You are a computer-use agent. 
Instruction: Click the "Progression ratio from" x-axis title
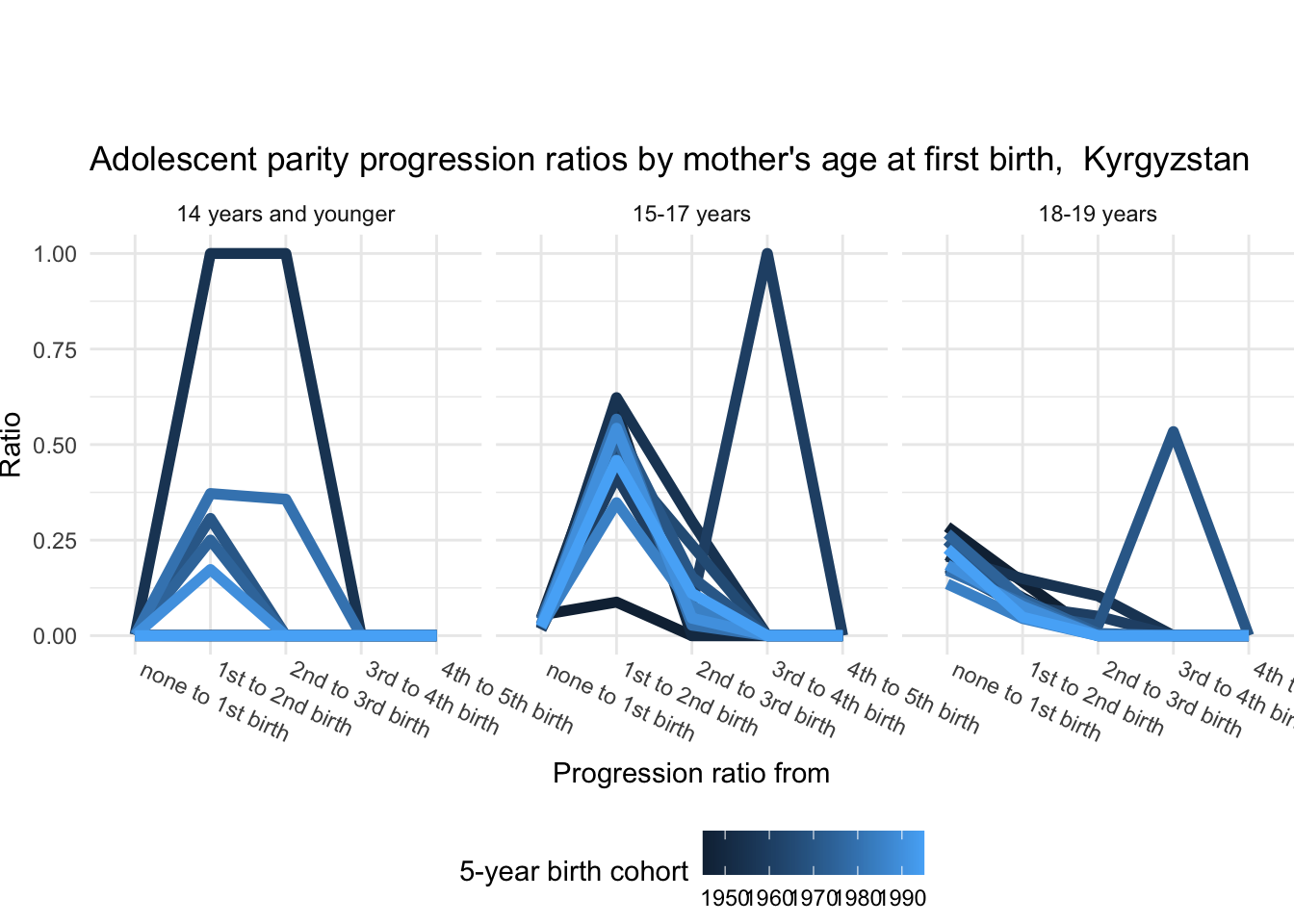[691, 774]
